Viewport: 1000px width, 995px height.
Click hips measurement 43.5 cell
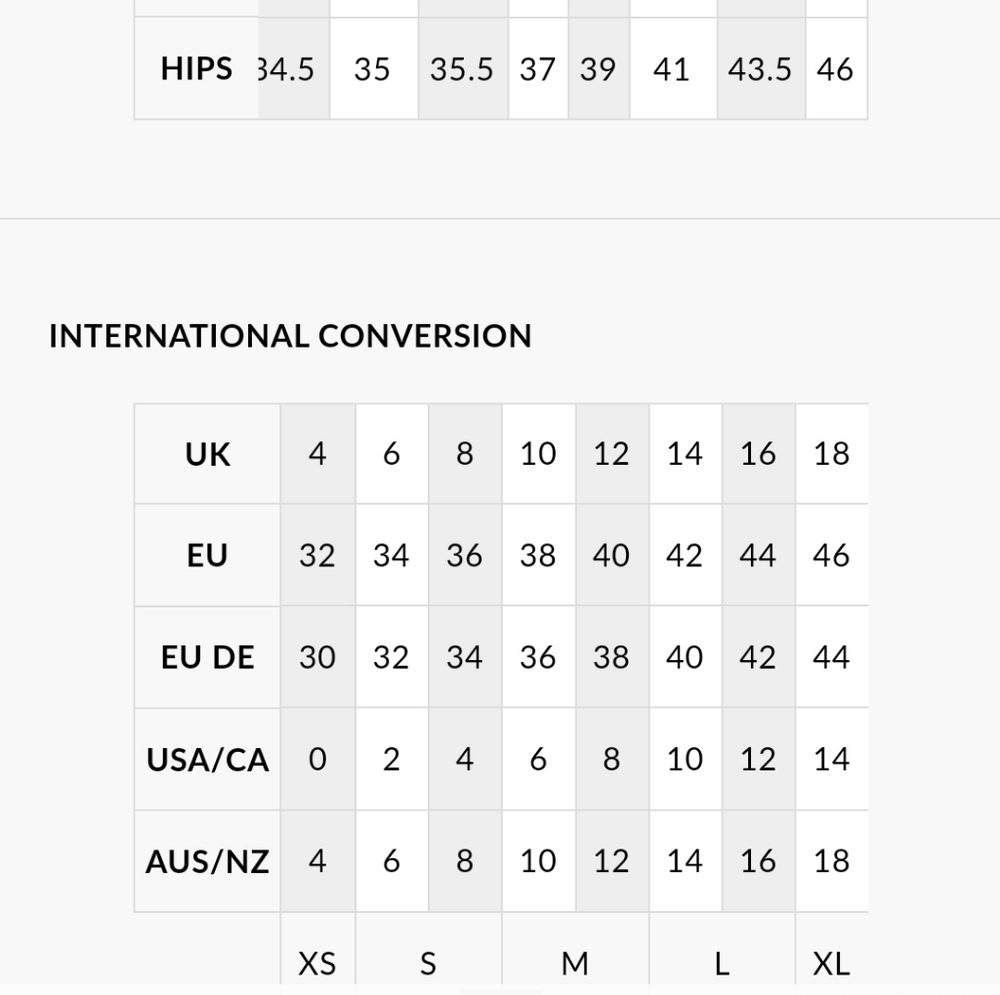(x=760, y=69)
